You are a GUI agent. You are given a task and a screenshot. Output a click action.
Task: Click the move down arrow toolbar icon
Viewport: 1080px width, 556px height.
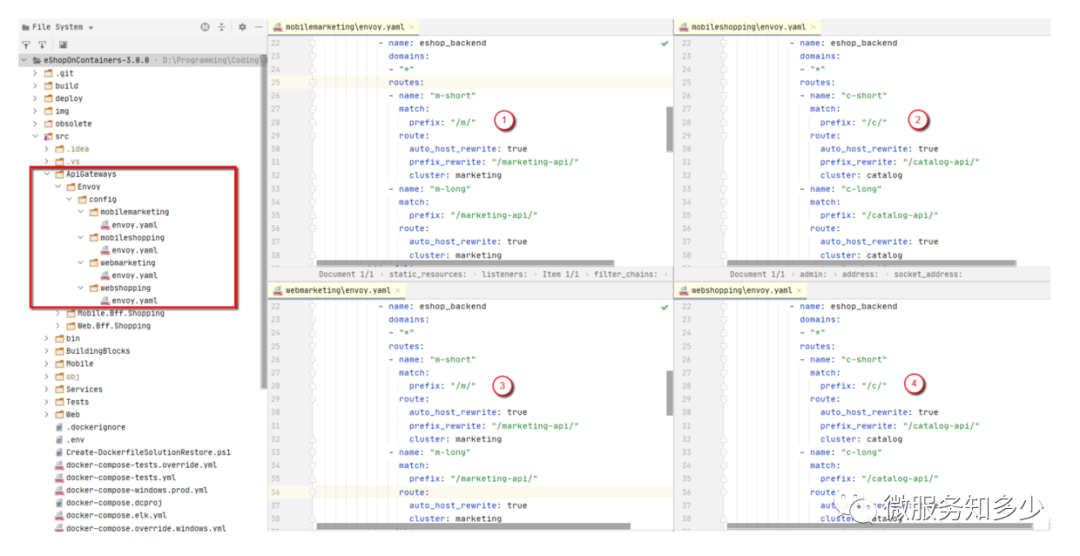[x=42, y=45]
